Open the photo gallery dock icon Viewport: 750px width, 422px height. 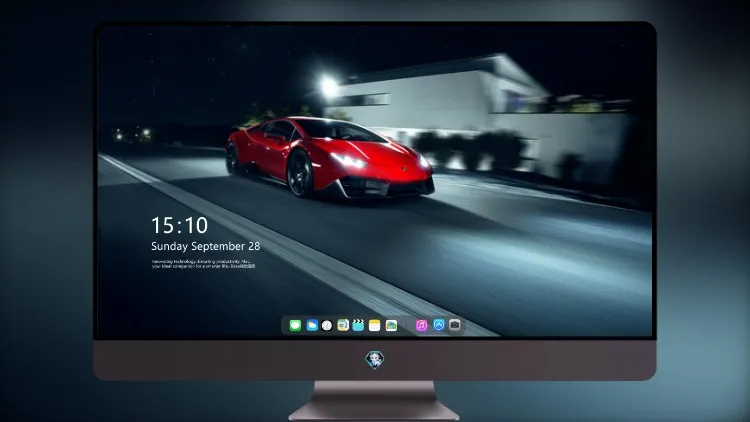(391, 325)
